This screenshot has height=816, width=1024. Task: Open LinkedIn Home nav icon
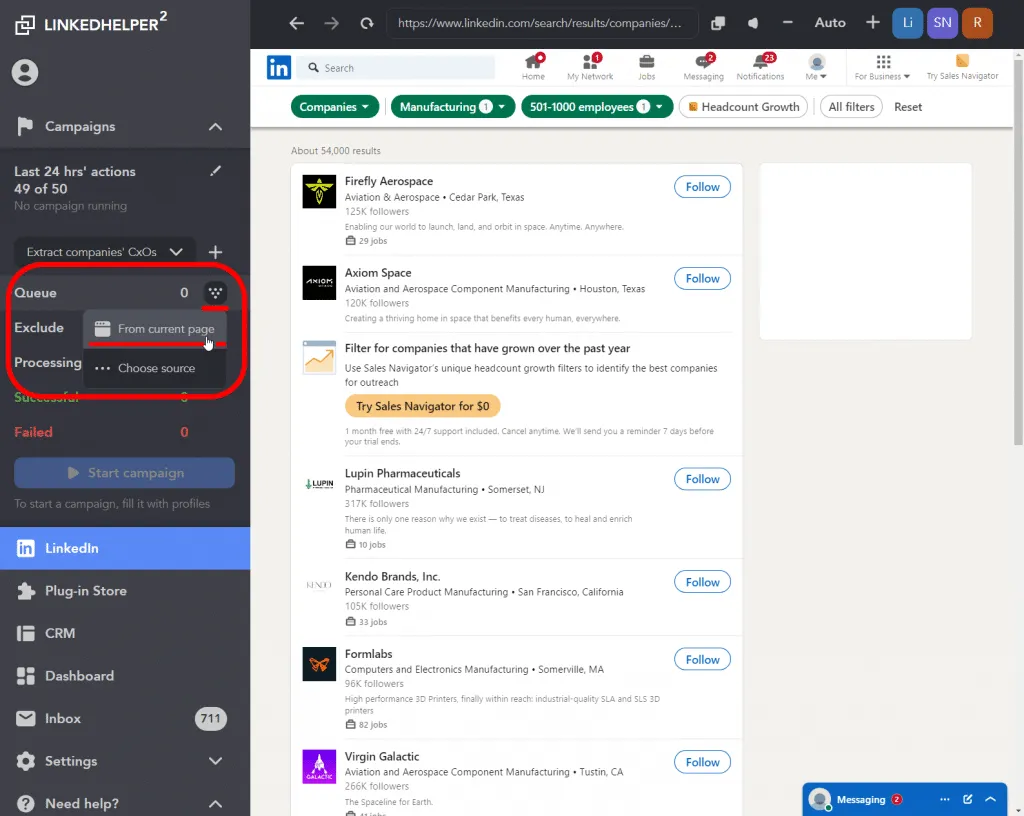533,67
